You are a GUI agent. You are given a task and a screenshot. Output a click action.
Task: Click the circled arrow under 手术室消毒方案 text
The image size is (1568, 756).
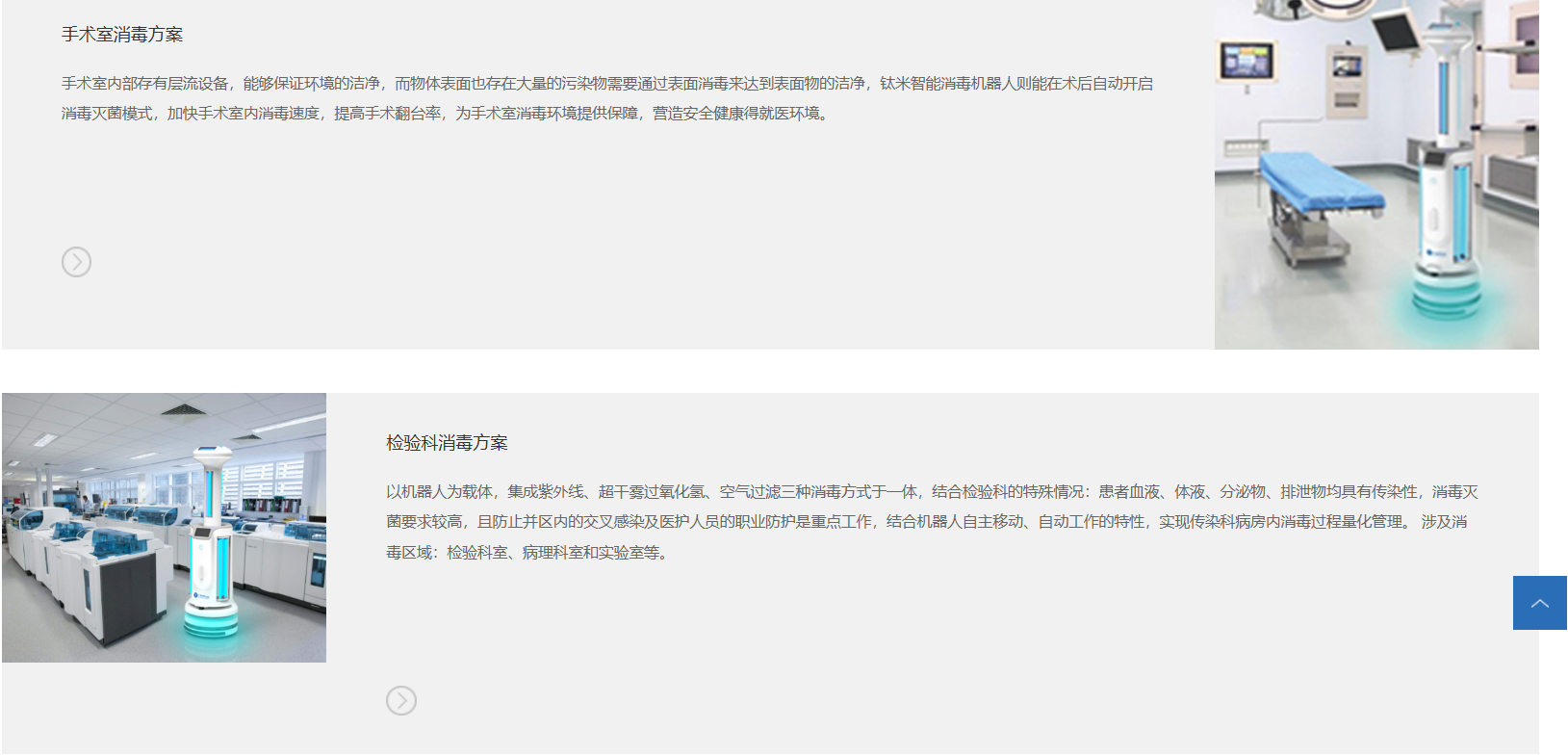click(x=76, y=262)
